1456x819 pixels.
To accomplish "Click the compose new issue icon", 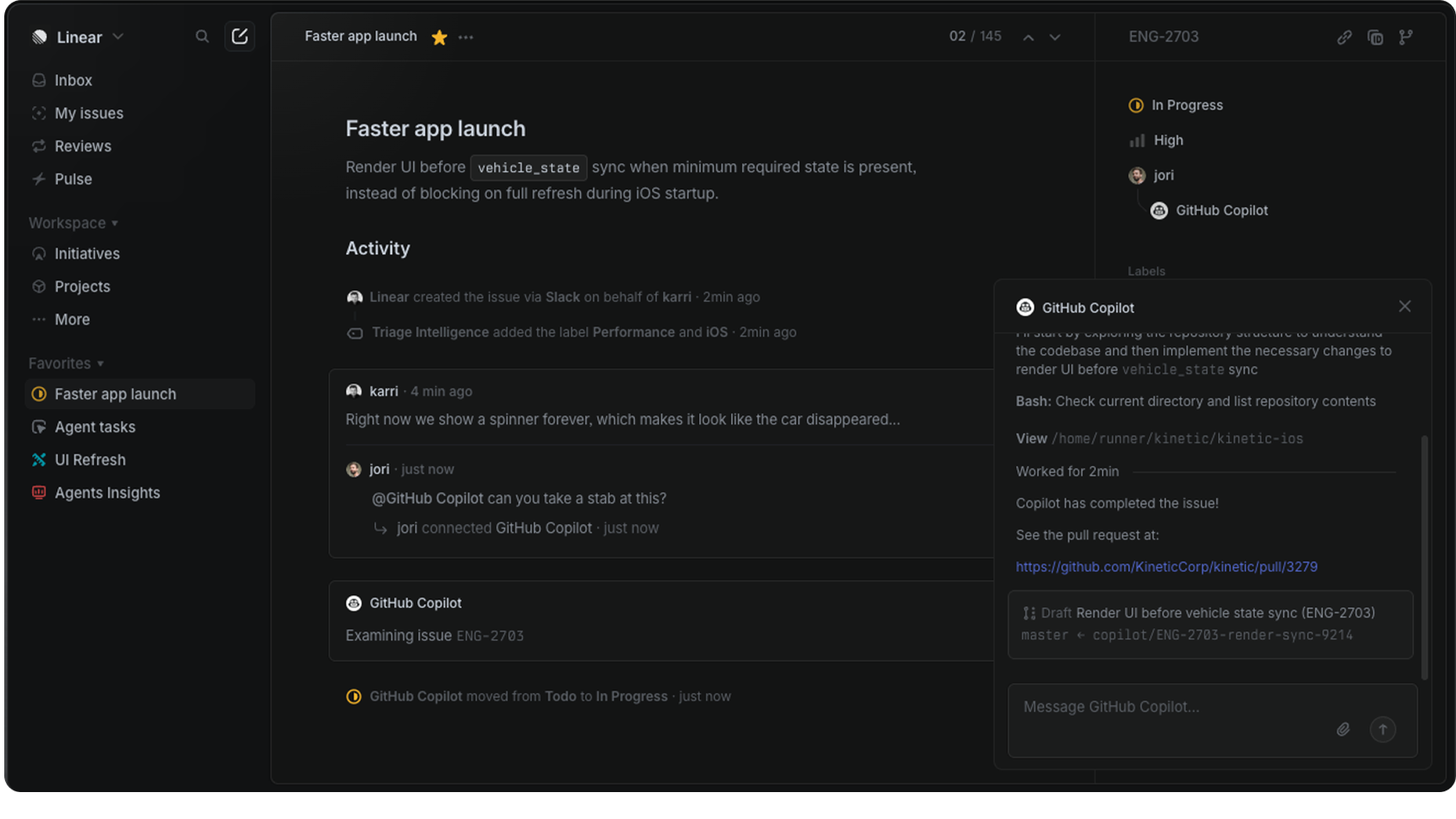I will tap(240, 37).
